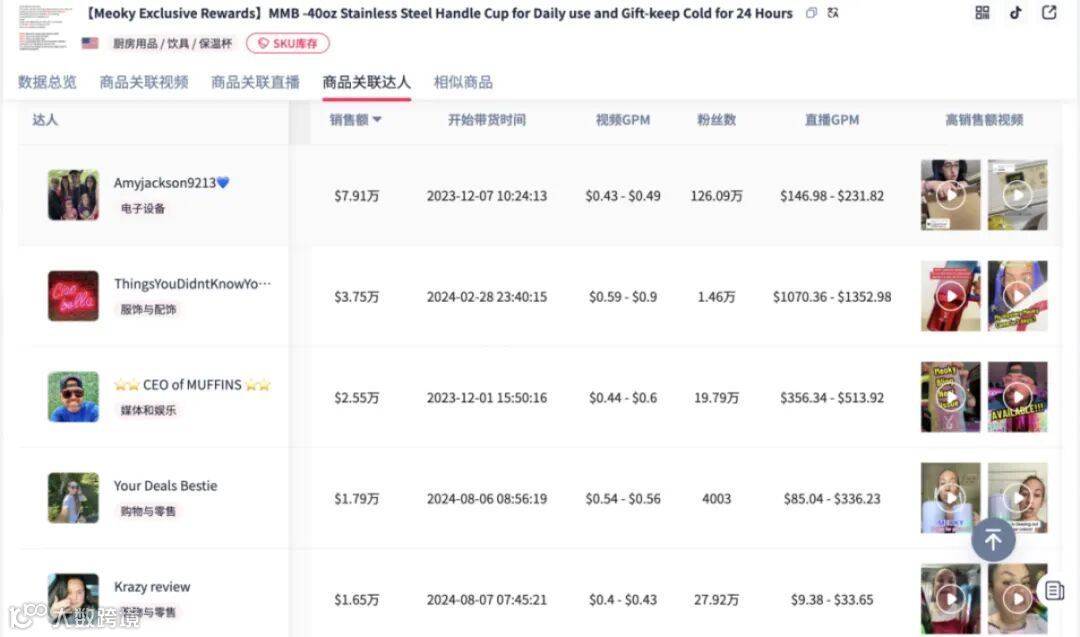Image resolution: width=1080 pixels, height=637 pixels.
Task: Open Your Deals Bestie avatar
Action: (73, 498)
